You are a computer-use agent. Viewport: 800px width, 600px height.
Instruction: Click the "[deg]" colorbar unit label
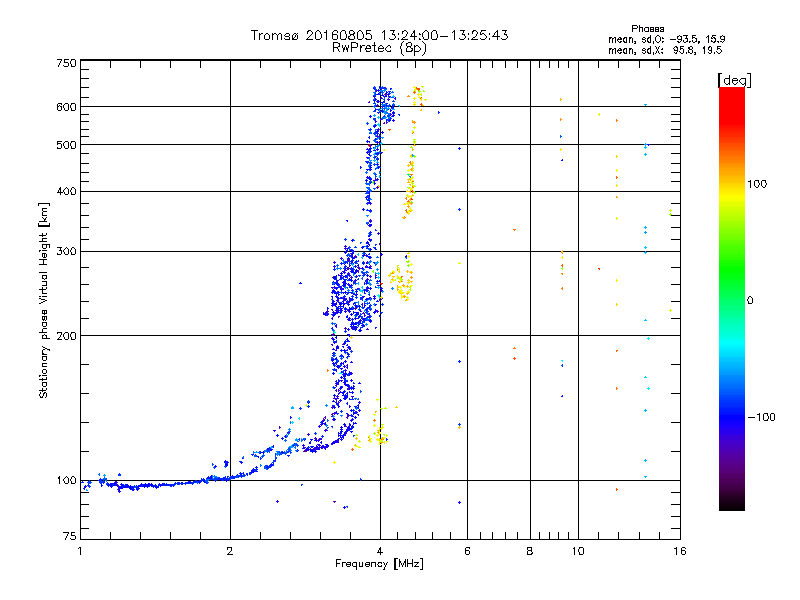pos(734,80)
